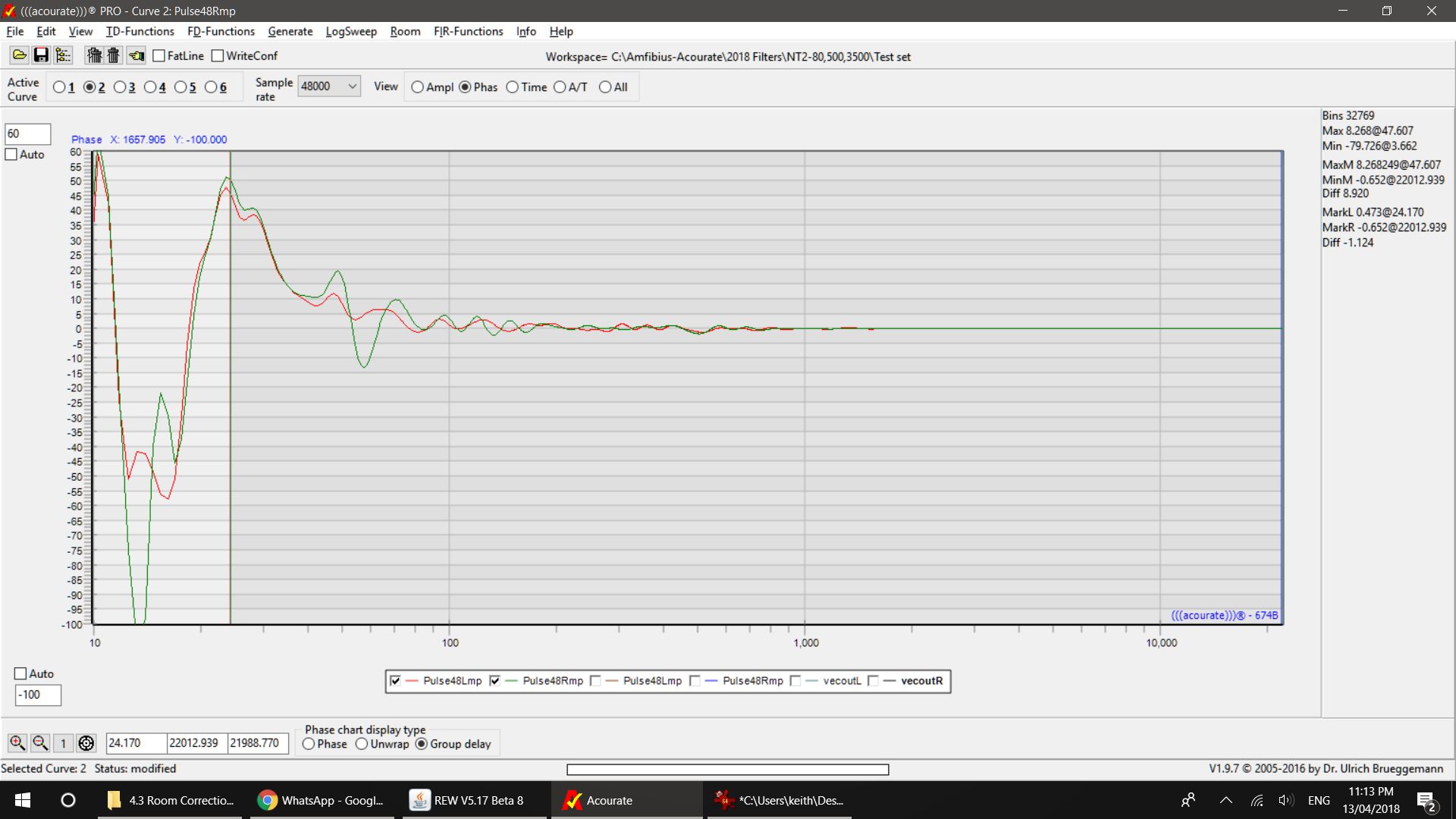The height and width of the screenshot is (819, 1456).
Task: Click the '1' reset zoom button
Action: coord(63,743)
